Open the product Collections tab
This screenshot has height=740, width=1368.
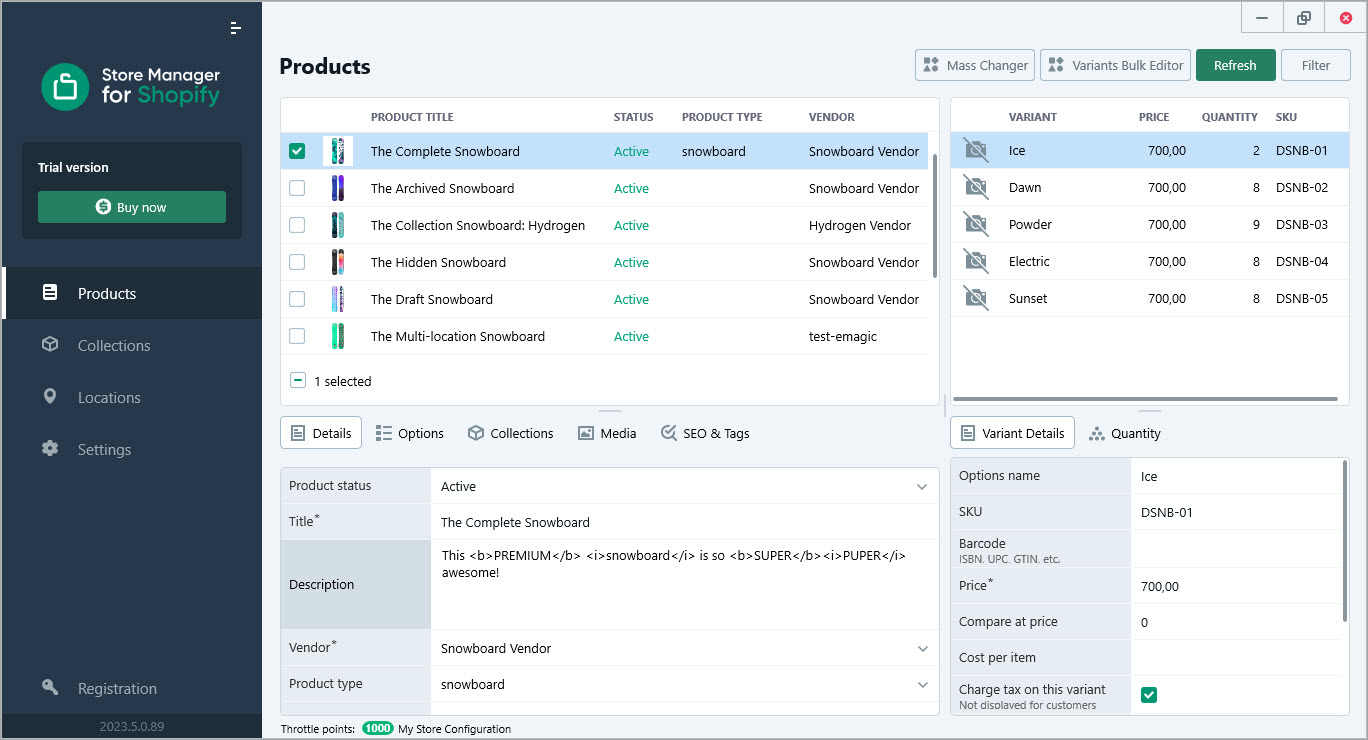pos(511,433)
